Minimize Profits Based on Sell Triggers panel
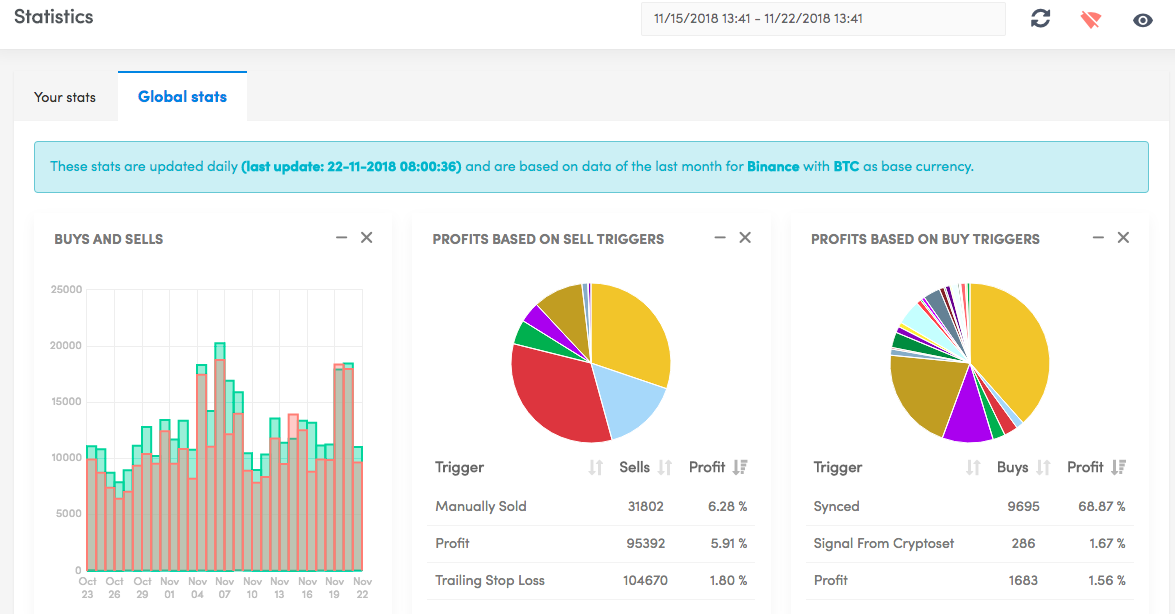Image resolution: width=1175 pixels, height=614 pixels. [x=720, y=238]
